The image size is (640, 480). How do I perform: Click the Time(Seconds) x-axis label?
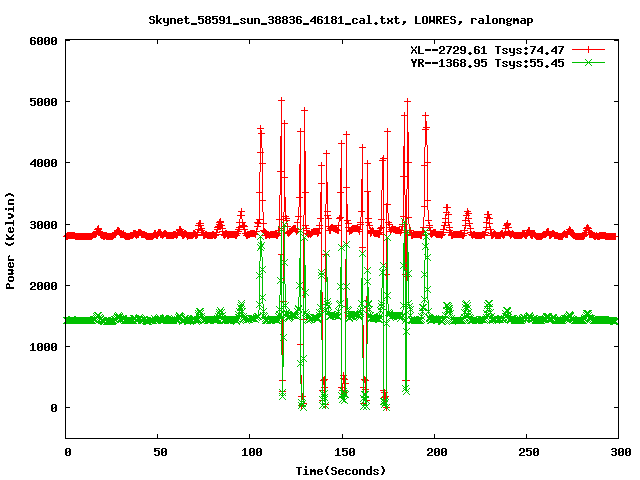[x=340, y=471]
